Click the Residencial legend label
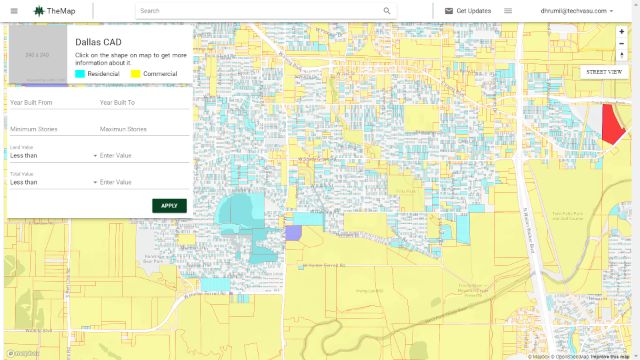 pos(103,74)
